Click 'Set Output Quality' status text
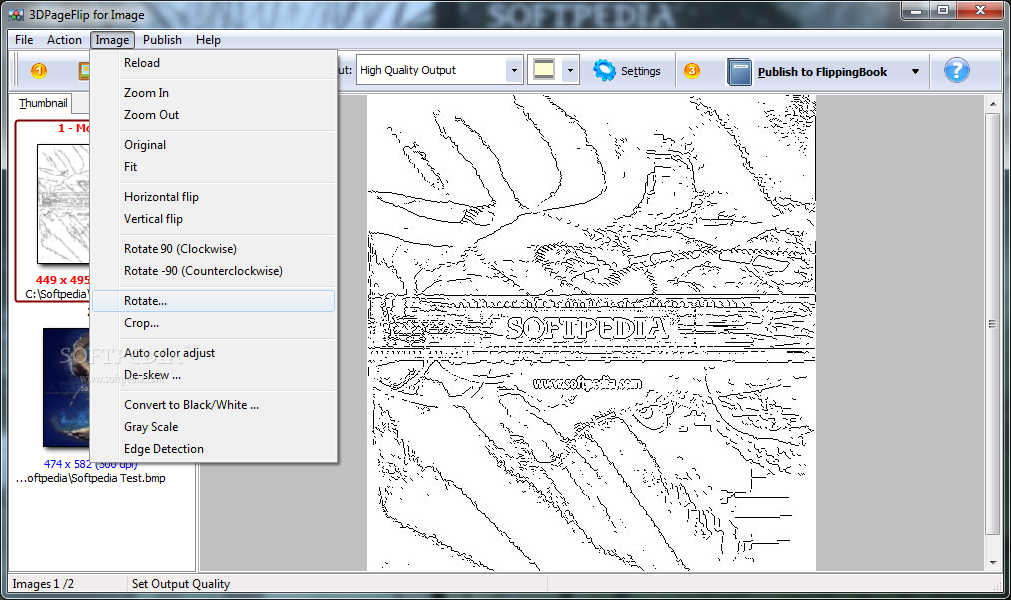This screenshot has width=1011, height=600. click(x=181, y=584)
